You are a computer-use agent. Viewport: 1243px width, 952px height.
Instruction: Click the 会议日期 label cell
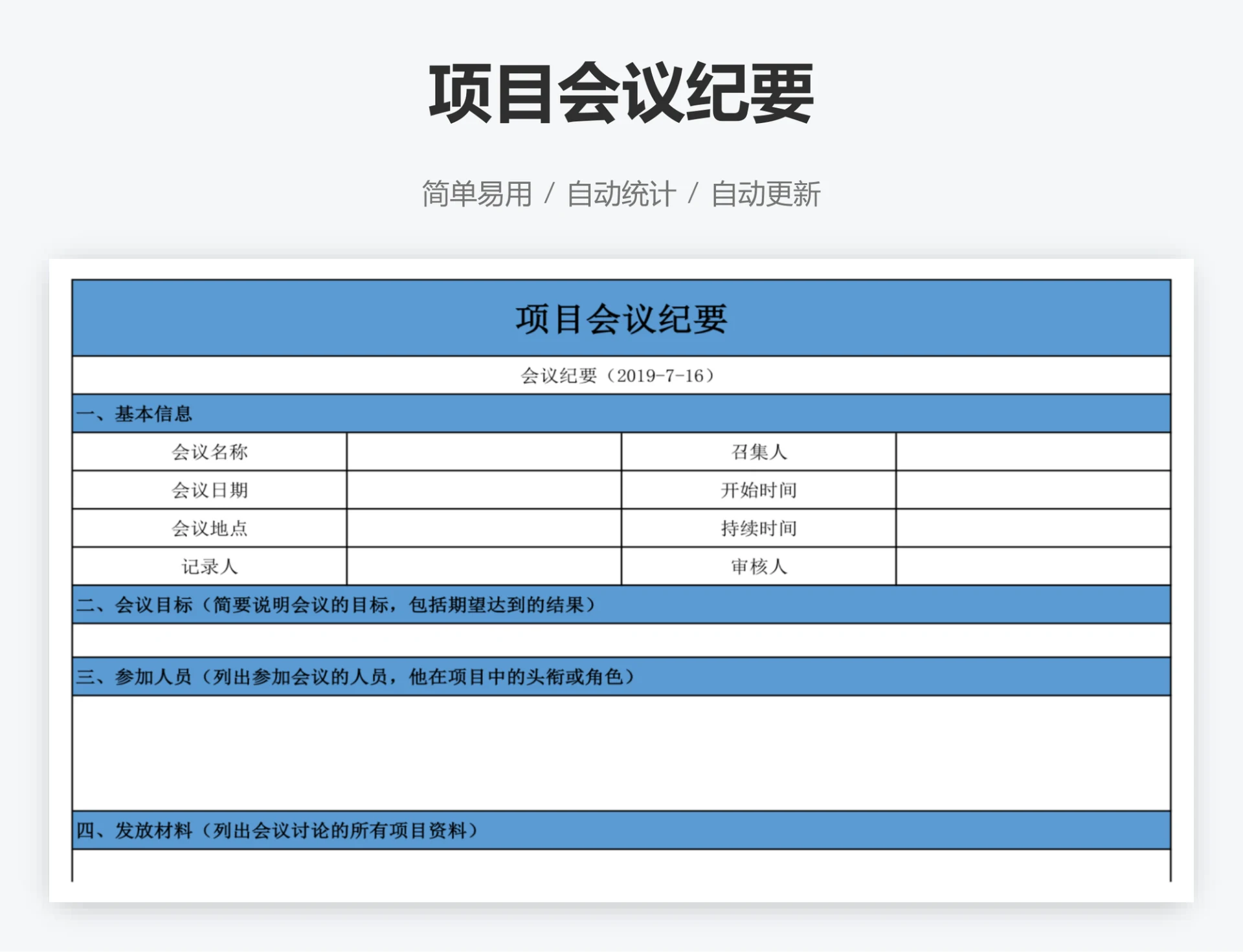coord(208,490)
